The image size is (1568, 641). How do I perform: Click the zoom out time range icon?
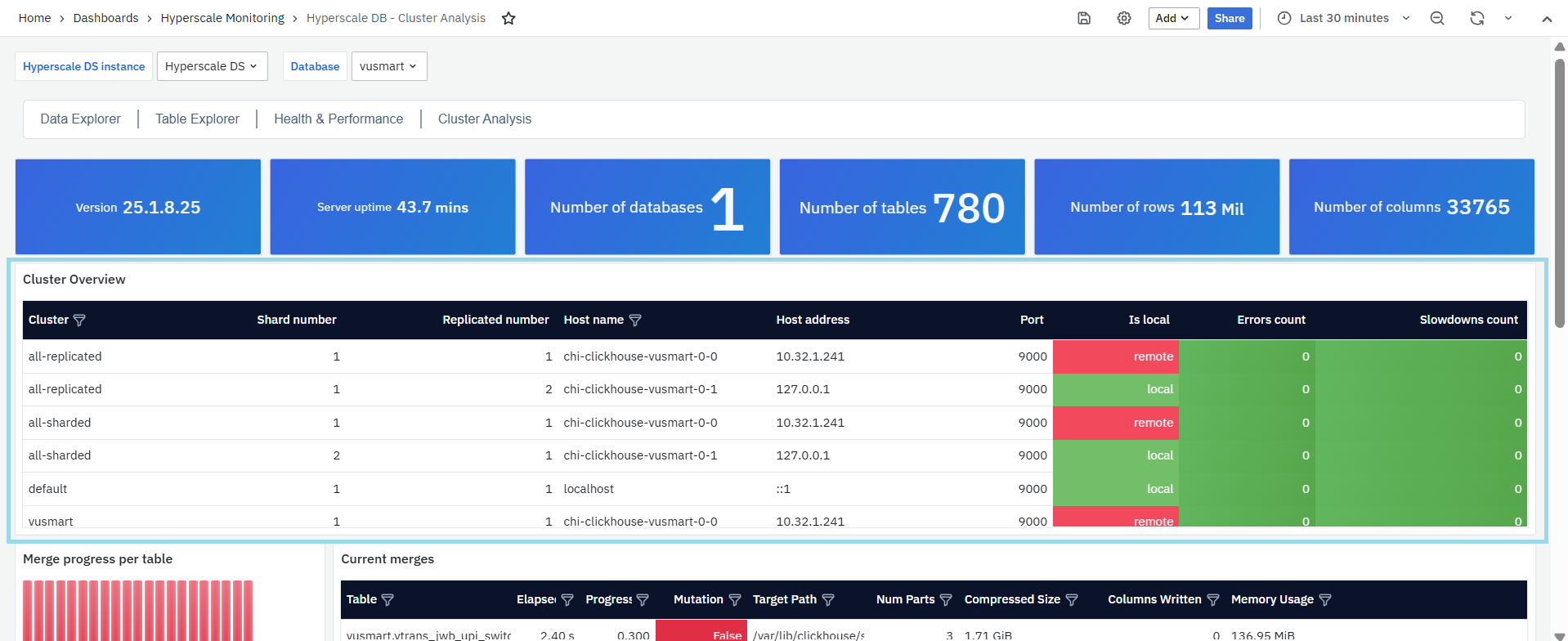point(1437,19)
